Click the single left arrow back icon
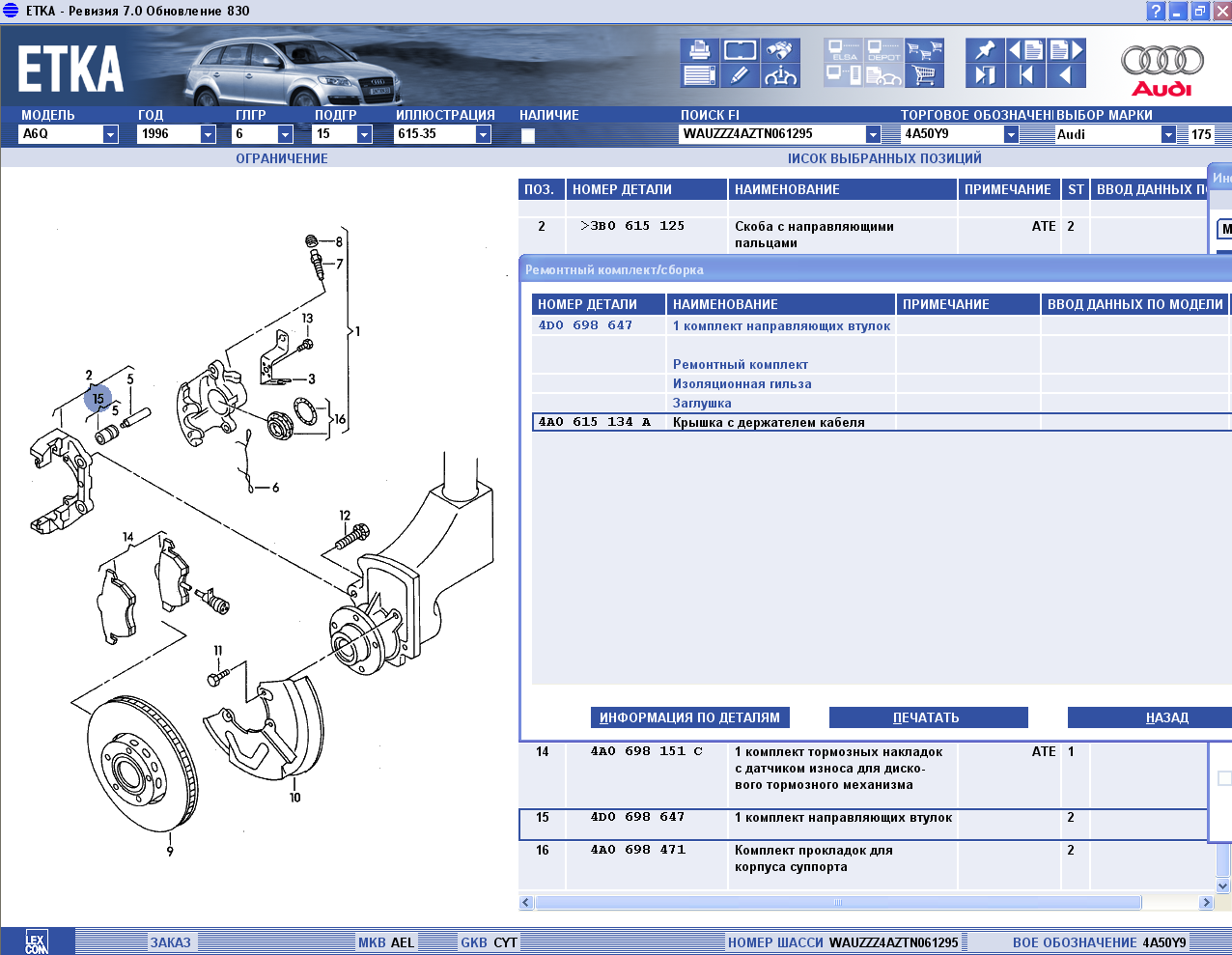The height and width of the screenshot is (955, 1232). pos(1066,75)
